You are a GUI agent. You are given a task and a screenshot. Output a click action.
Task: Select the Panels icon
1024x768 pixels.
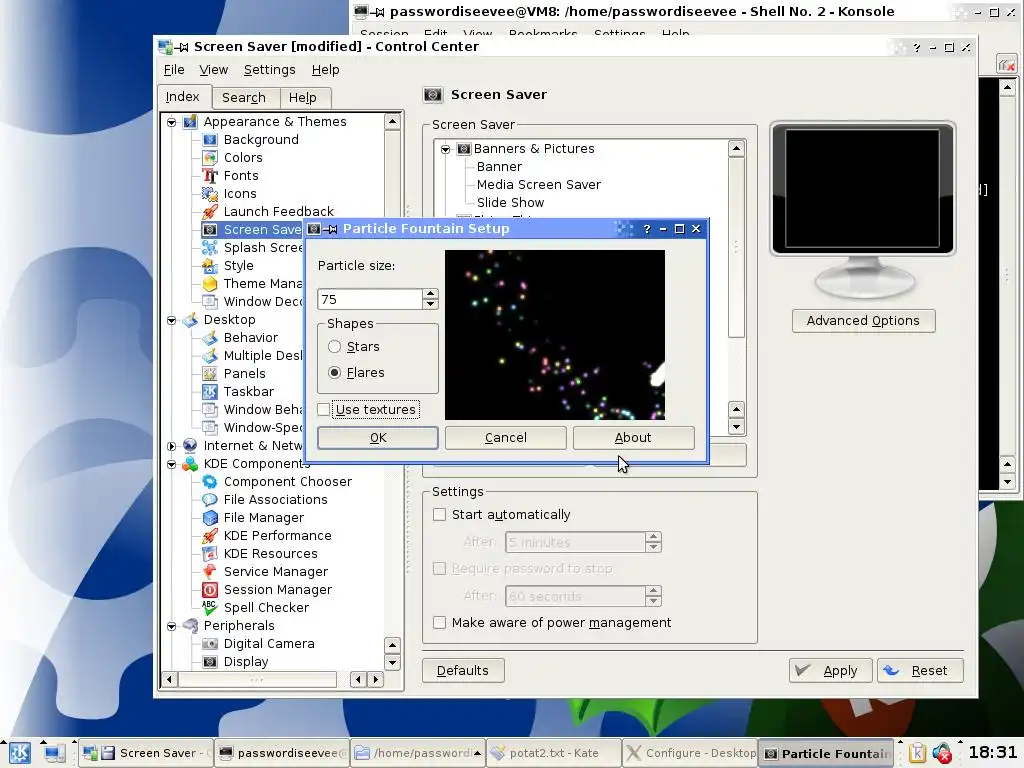click(210, 374)
